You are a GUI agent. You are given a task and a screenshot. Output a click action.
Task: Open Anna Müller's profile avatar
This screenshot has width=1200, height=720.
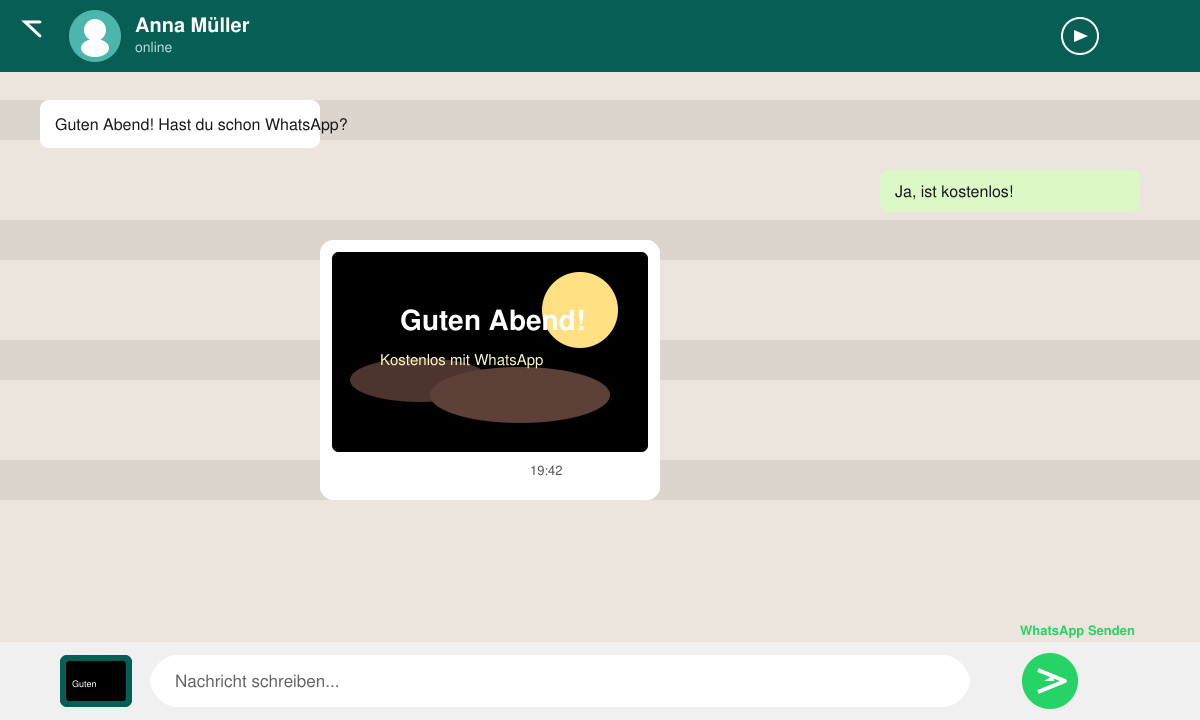coord(95,36)
